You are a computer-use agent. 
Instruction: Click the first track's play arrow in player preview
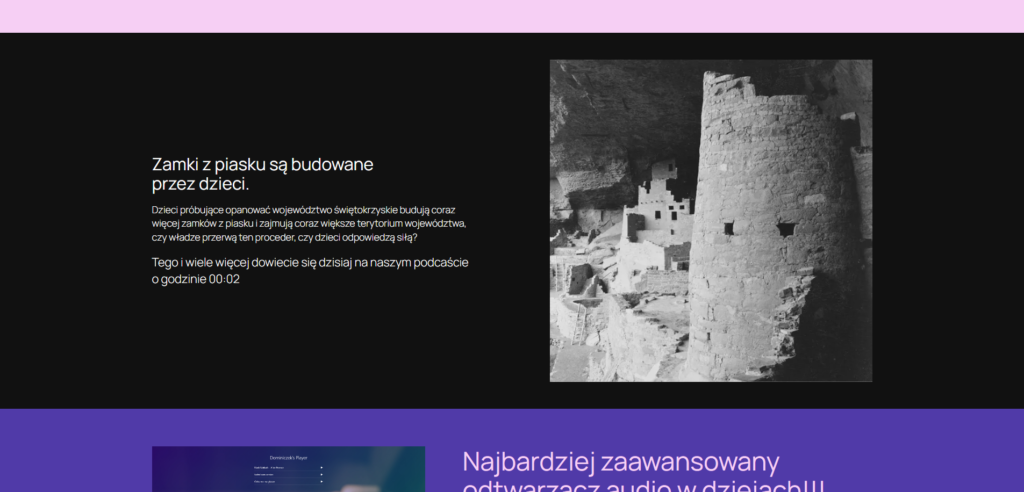click(321, 467)
